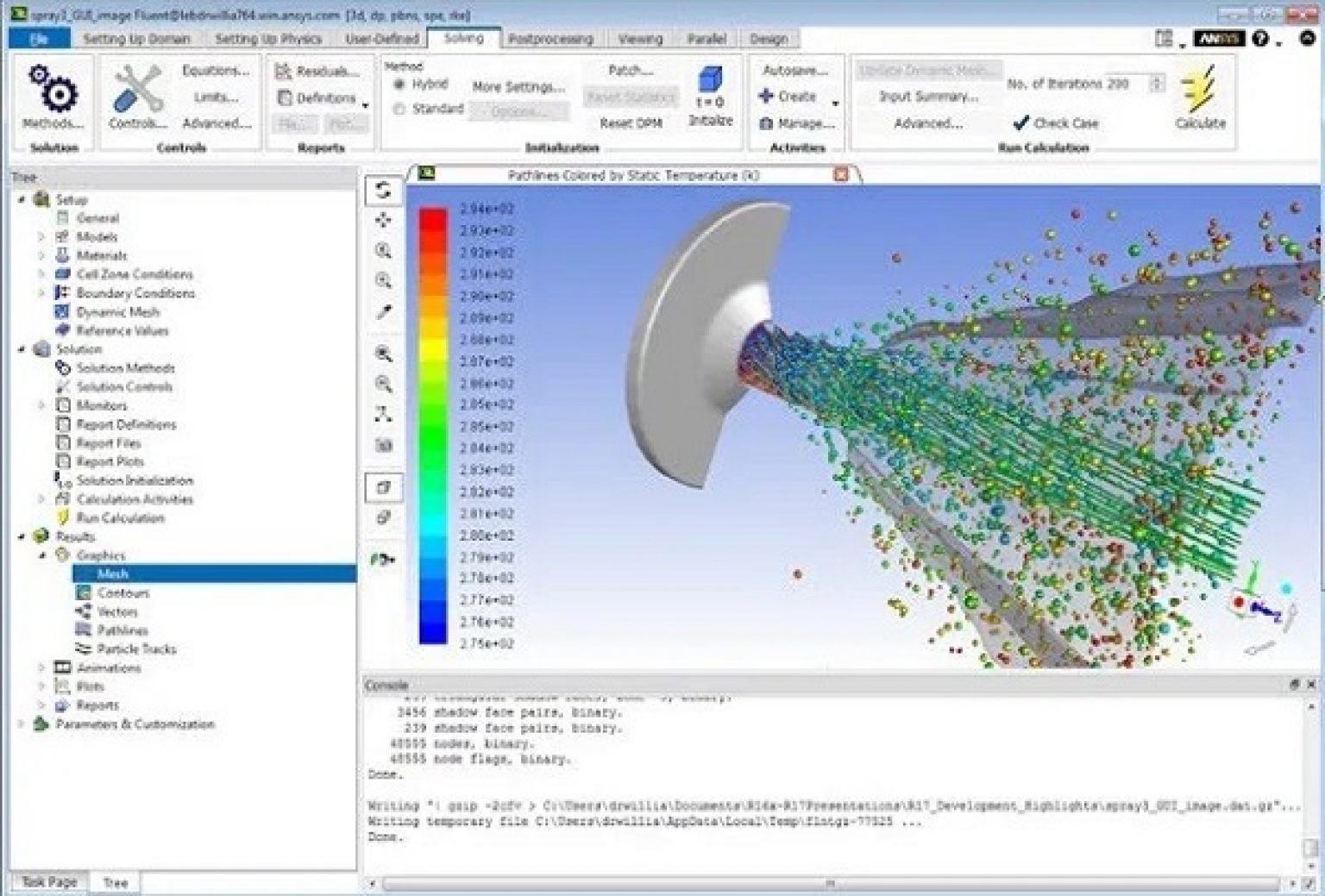Run Check Case via the checkmark icon
This screenshot has height=896, width=1325.
tap(1020, 122)
